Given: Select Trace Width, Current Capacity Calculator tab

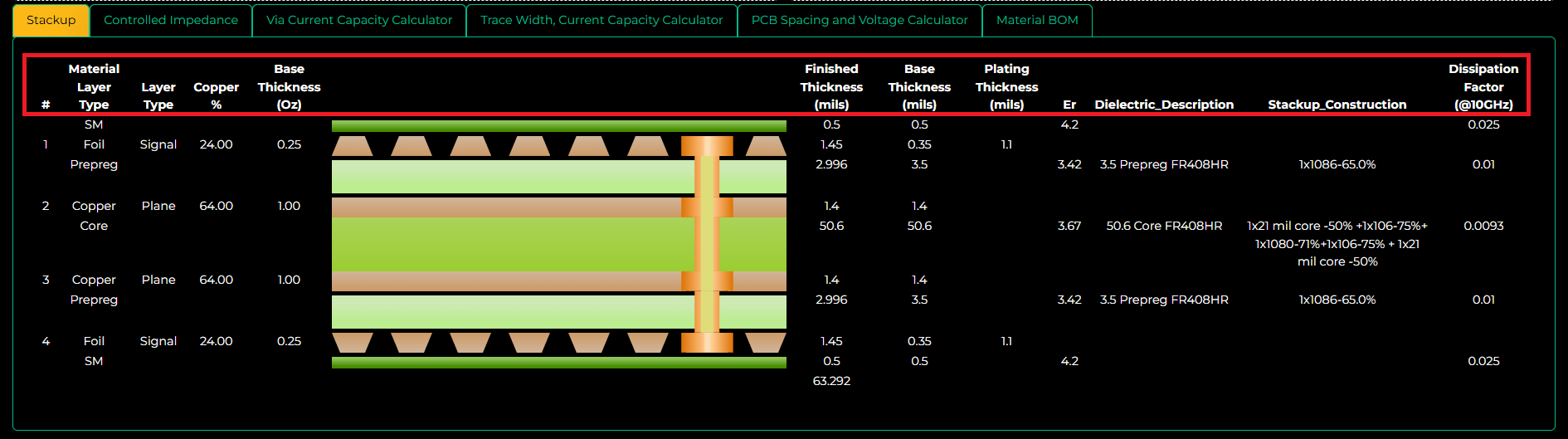Looking at the screenshot, I should pyautogui.click(x=601, y=20).
